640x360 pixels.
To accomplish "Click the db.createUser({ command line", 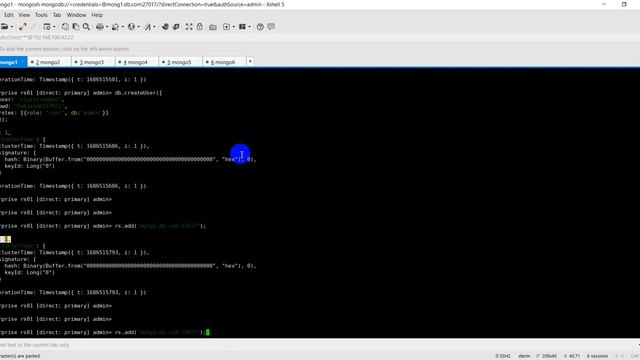I will [81, 93].
